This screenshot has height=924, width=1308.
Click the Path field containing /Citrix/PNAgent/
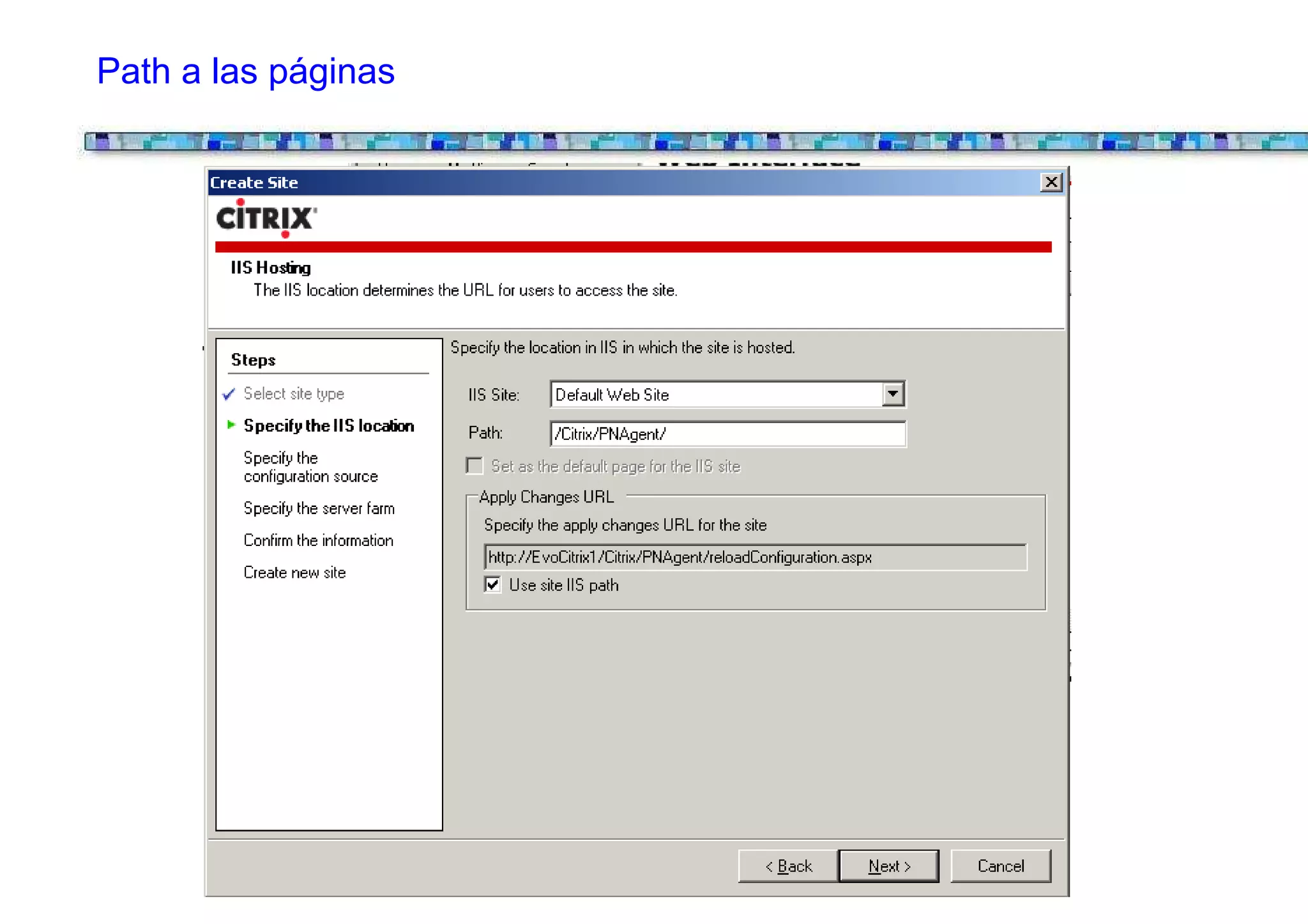pos(727,434)
